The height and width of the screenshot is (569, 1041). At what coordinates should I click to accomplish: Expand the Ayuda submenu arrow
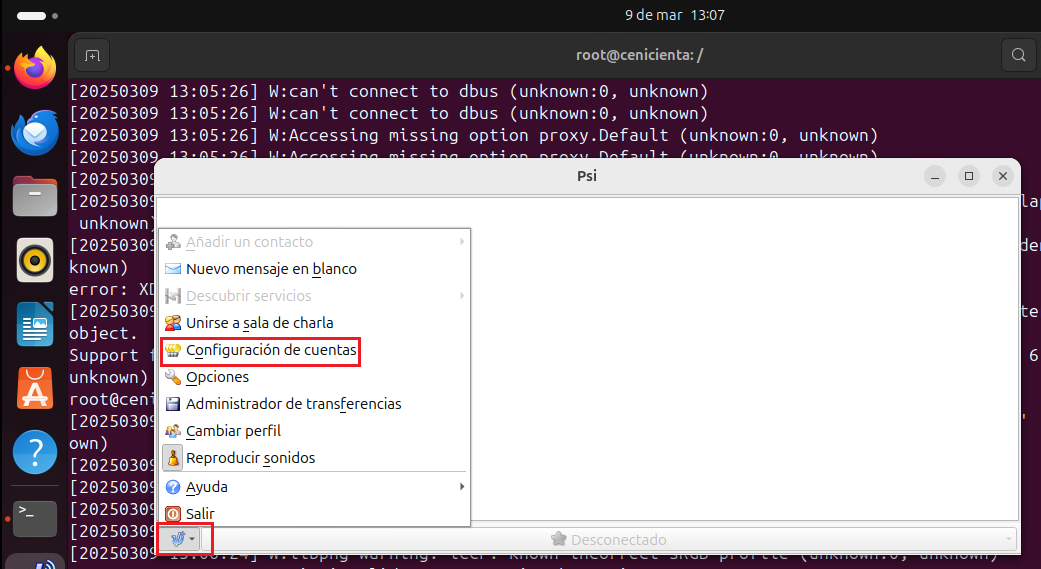(461, 487)
